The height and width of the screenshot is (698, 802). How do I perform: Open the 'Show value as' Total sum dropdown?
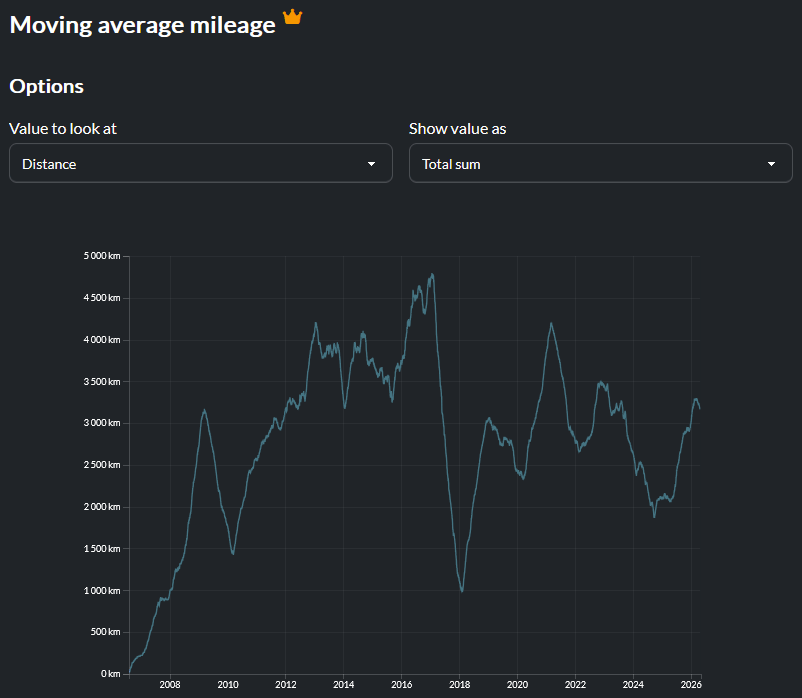(600, 163)
